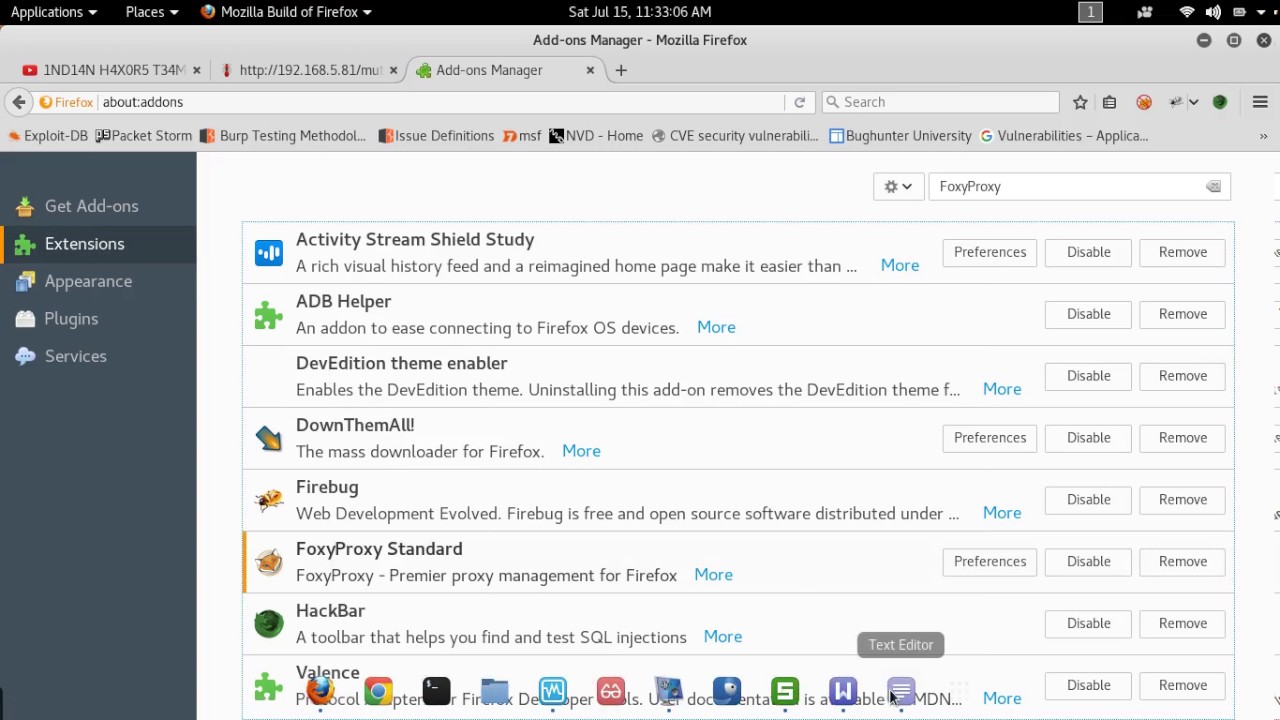
Task: Open Firefox from the dock
Action: 320,691
